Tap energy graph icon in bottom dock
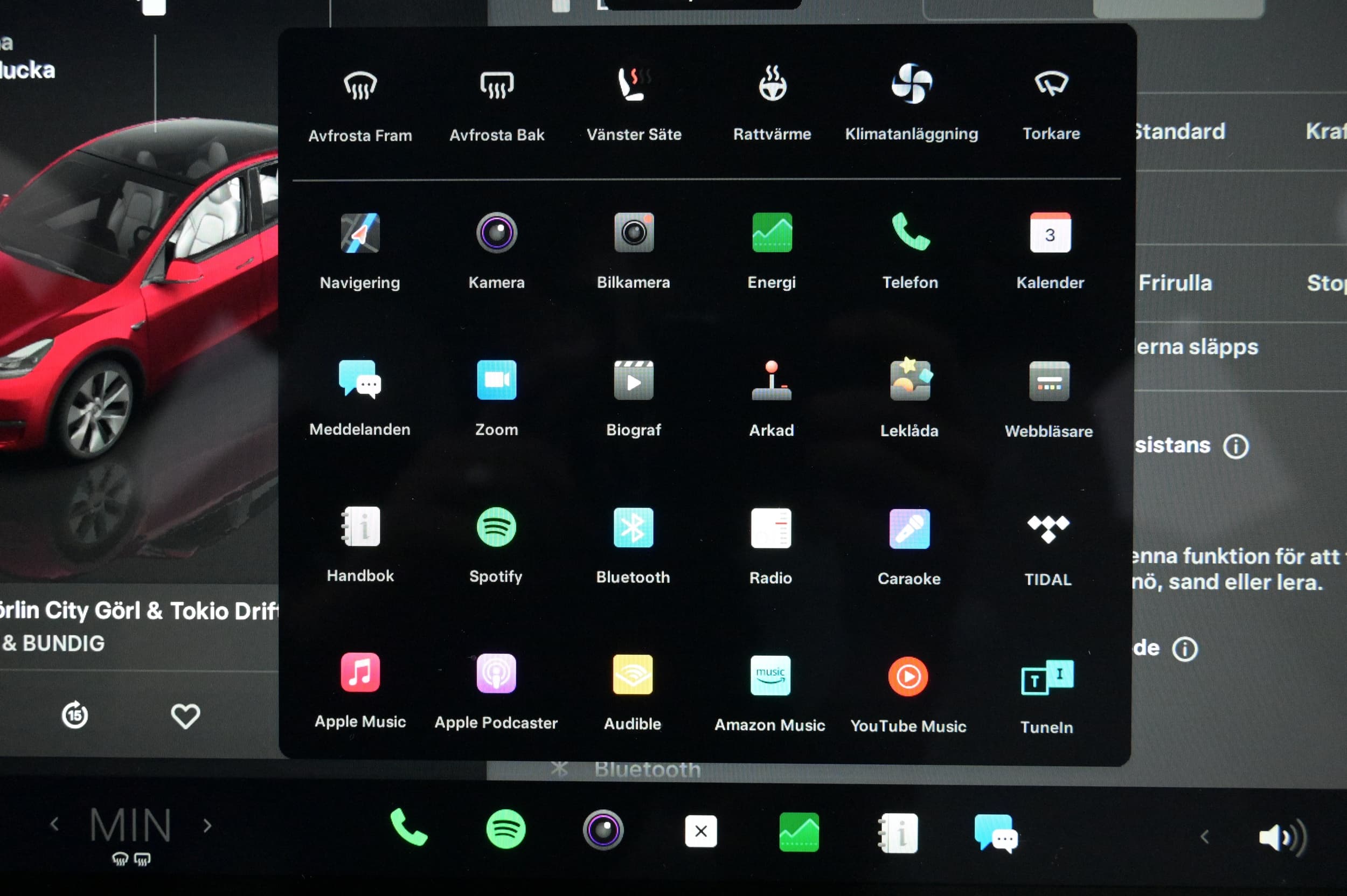 799,832
